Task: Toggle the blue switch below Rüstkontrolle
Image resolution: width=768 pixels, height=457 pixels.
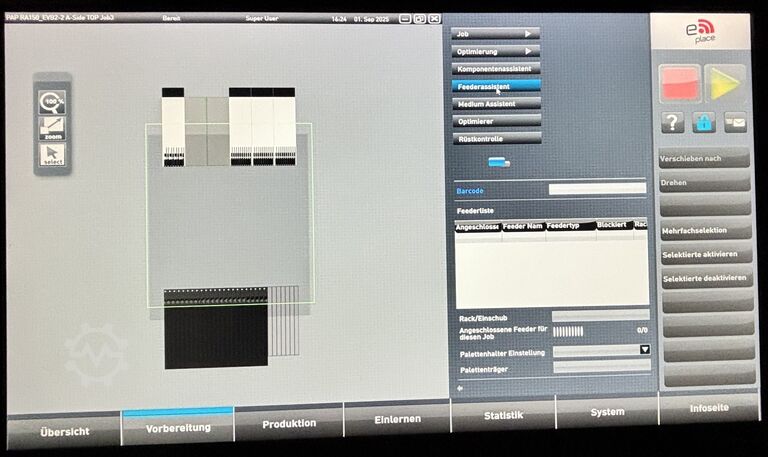Action: [x=498, y=162]
